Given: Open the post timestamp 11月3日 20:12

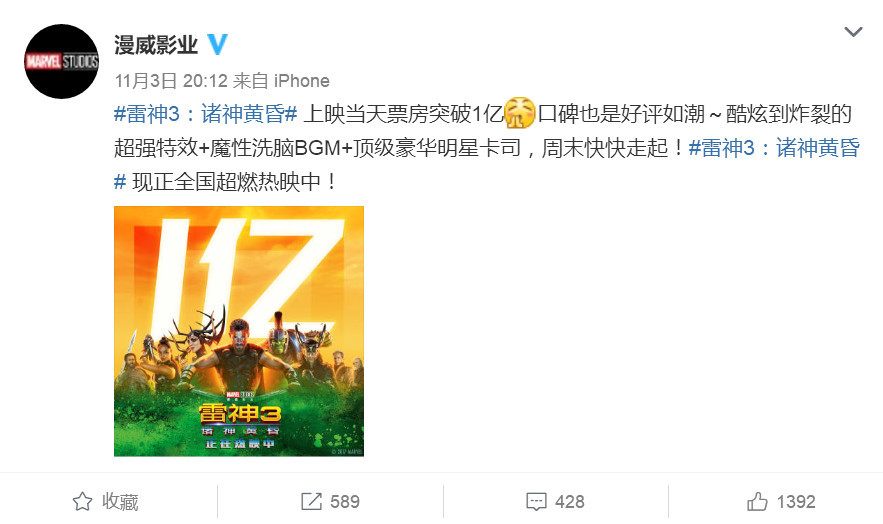Looking at the screenshot, I should click(171, 81).
